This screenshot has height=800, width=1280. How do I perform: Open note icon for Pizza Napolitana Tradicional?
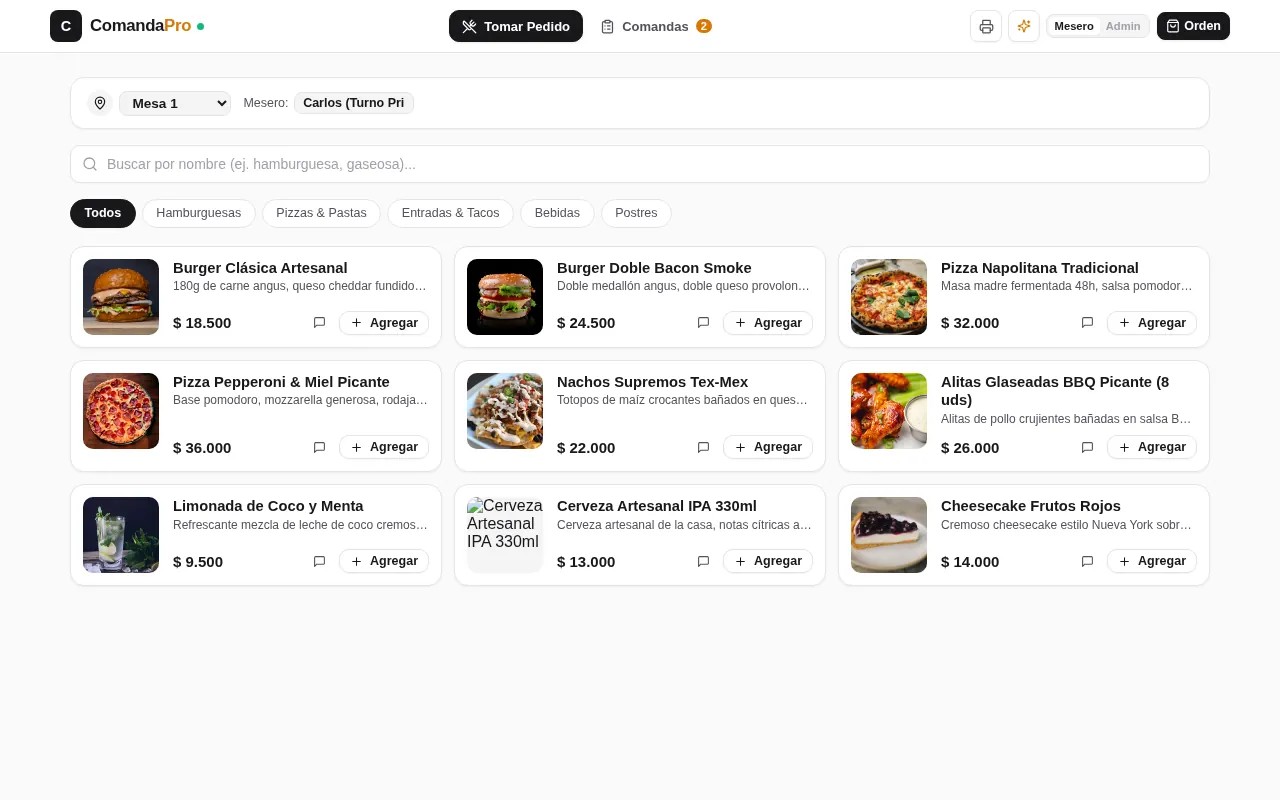point(1088,323)
